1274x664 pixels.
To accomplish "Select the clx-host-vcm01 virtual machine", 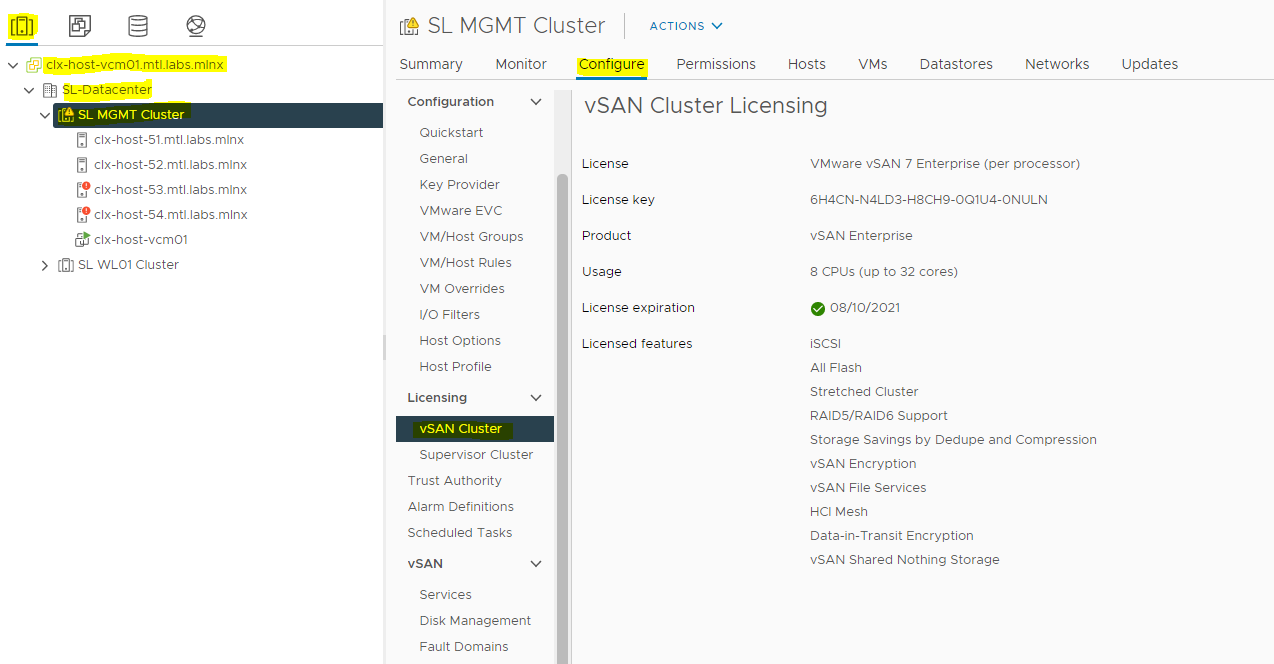I will click(141, 240).
